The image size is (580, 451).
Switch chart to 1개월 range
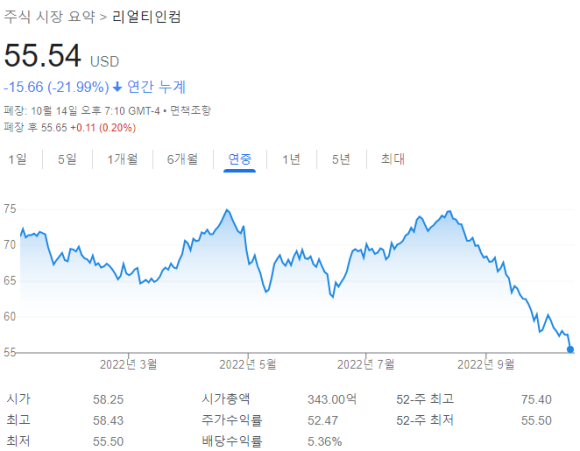click(122, 159)
